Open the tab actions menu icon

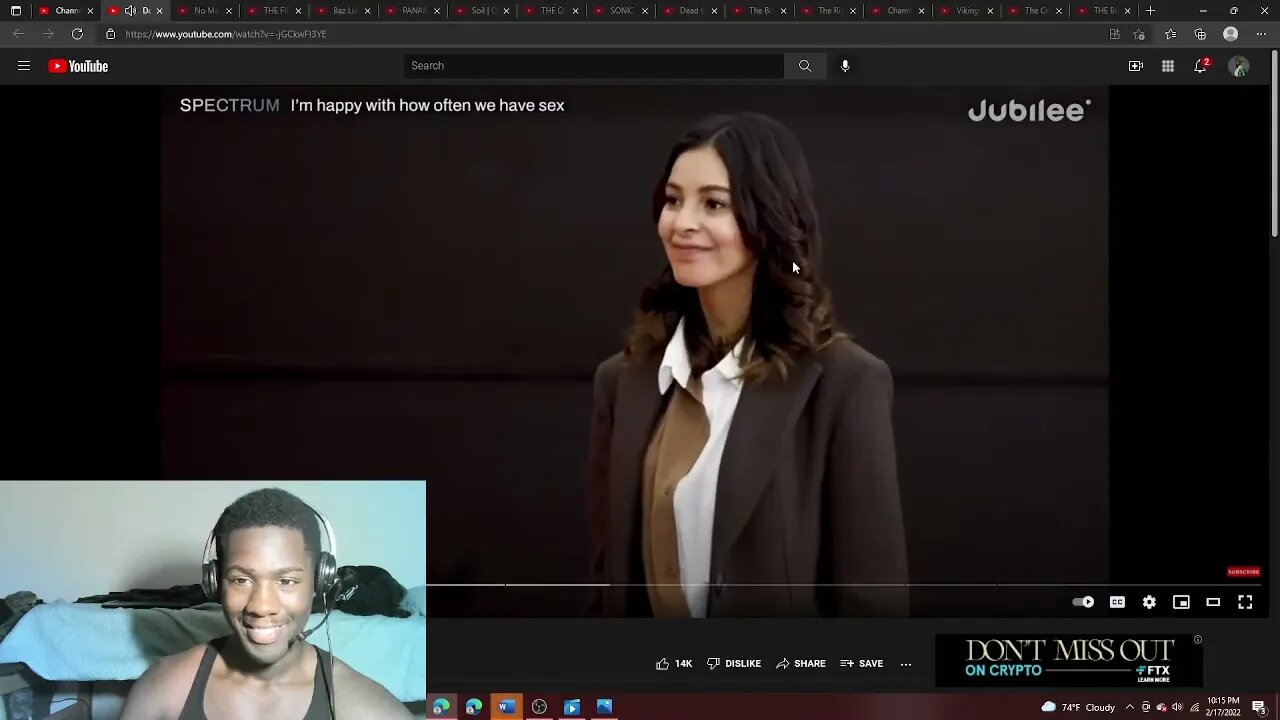(15, 11)
